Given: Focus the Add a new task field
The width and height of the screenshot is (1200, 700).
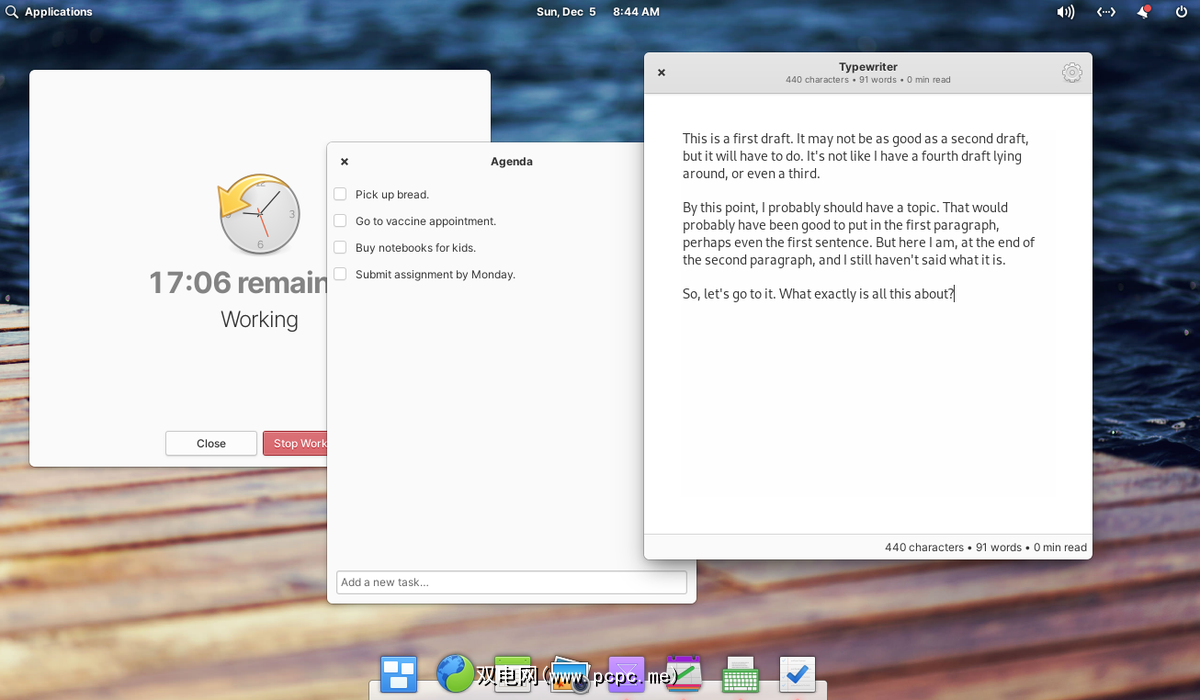Looking at the screenshot, I should 511,582.
